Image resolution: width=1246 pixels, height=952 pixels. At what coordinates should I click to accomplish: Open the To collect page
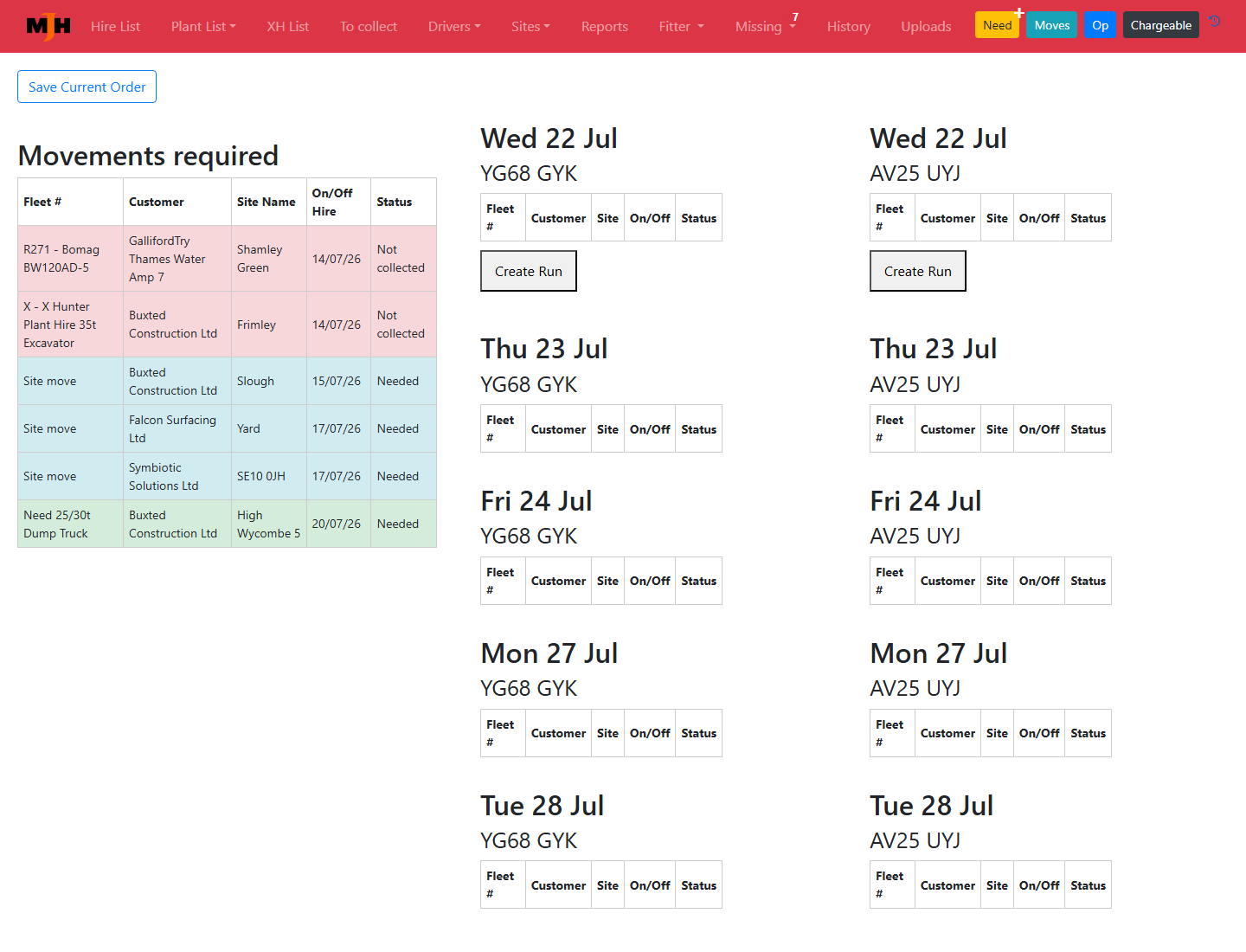click(x=369, y=26)
